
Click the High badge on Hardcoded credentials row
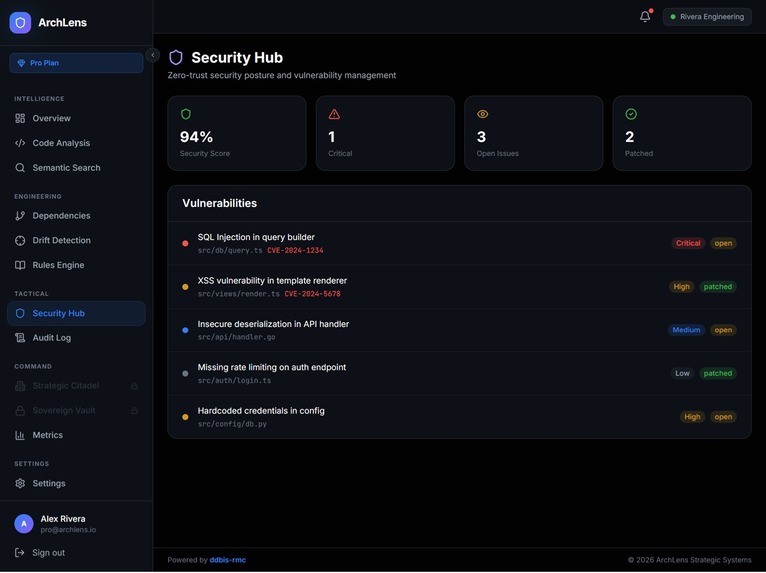click(x=692, y=417)
